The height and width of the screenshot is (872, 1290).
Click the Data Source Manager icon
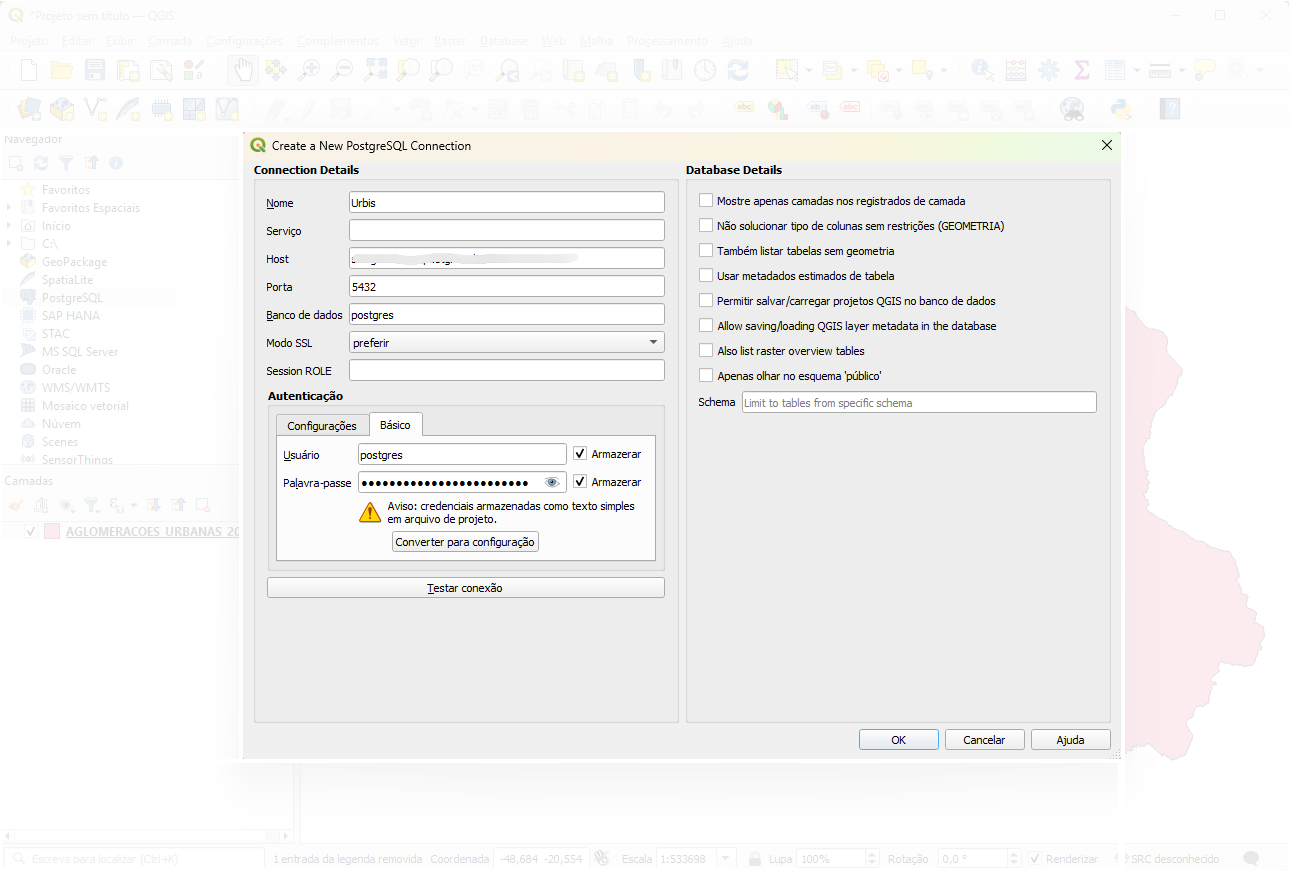29,108
